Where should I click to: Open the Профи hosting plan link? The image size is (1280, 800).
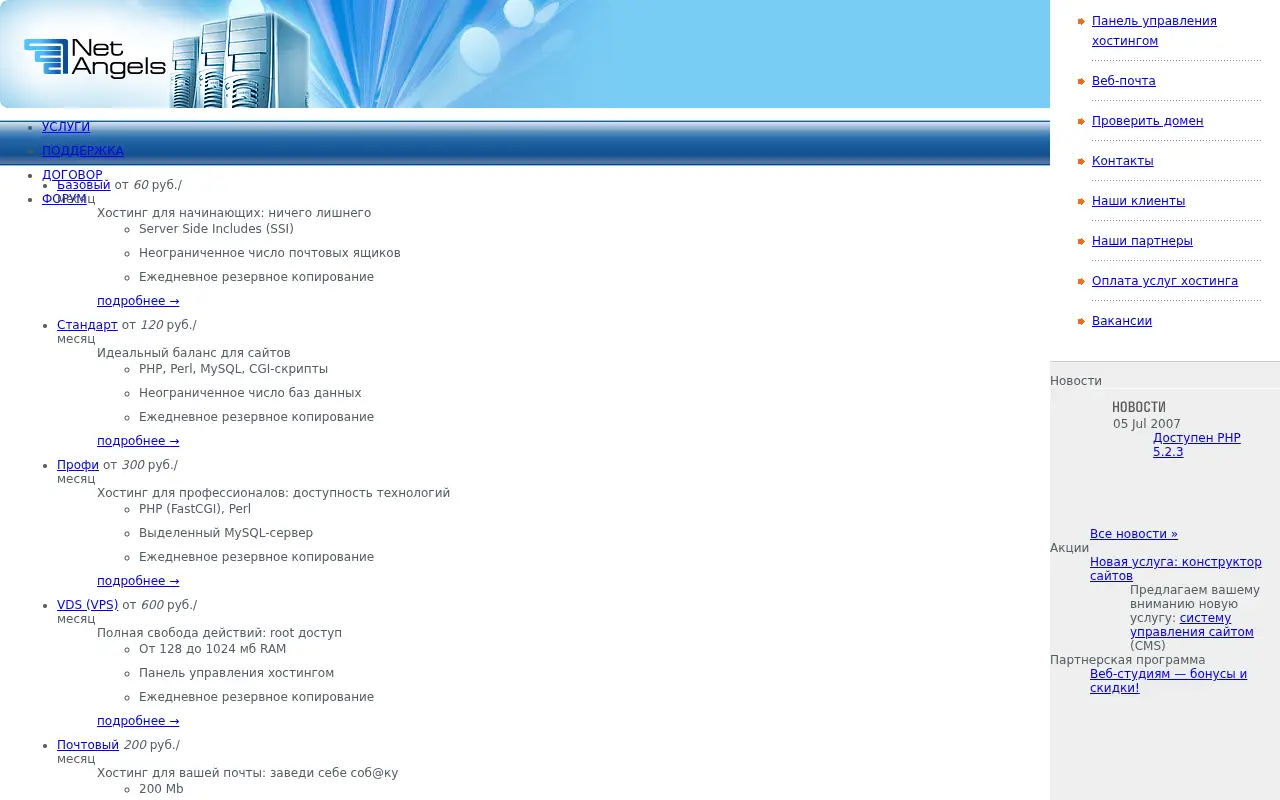tap(78, 465)
